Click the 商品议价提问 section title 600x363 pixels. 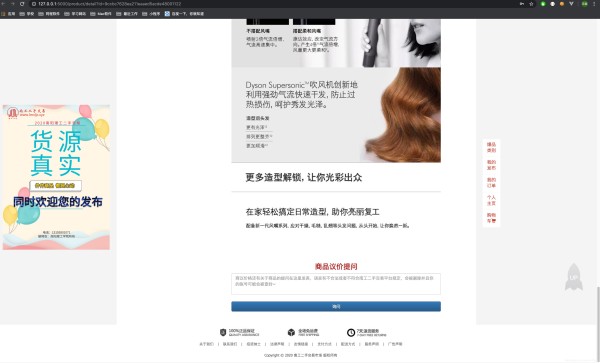[336, 266]
